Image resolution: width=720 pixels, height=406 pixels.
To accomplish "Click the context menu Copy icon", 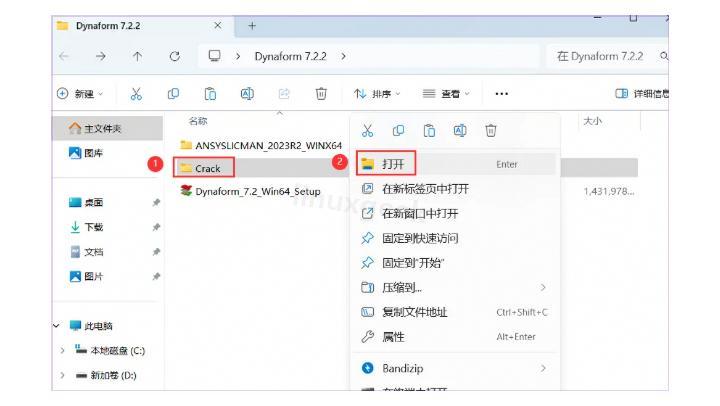I will pos(398,131).
